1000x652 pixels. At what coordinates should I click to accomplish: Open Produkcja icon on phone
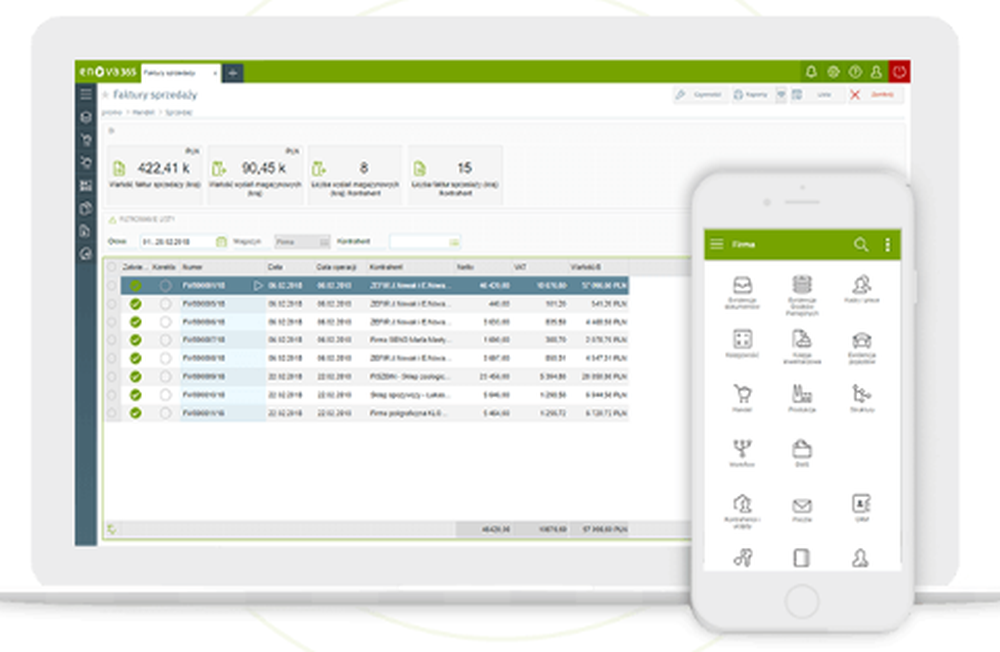pyautogui.click(x=802, y=398)
